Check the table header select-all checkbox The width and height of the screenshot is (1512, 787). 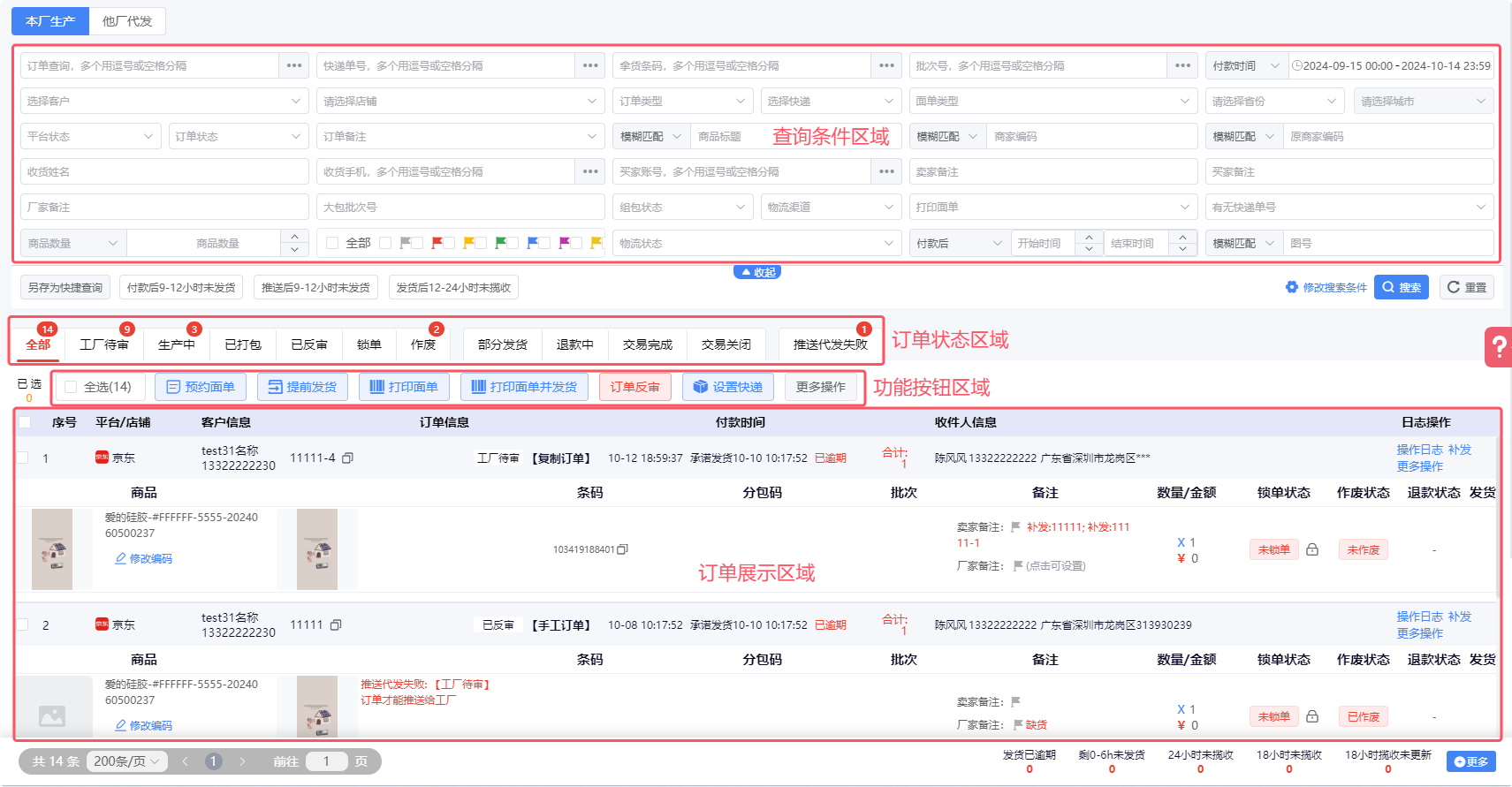click(25, 422)
